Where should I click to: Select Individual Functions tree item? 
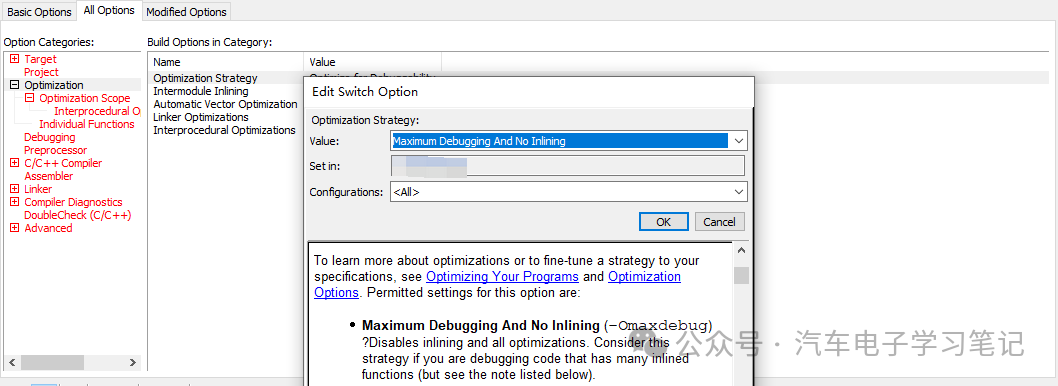point(87,124)
